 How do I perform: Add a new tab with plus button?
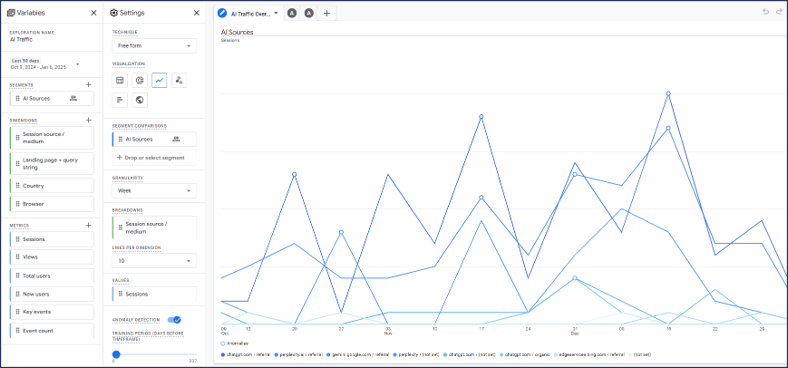coord(327,14)
